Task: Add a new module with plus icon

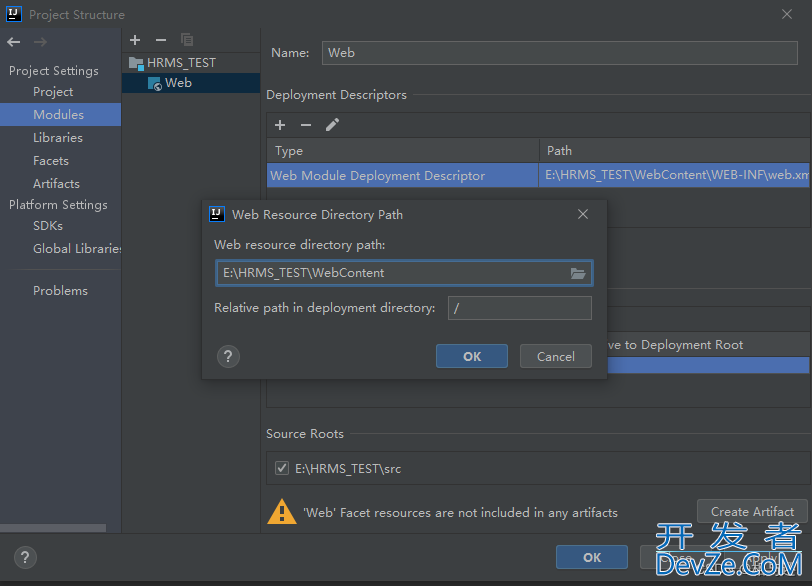Action: point(135,40)
